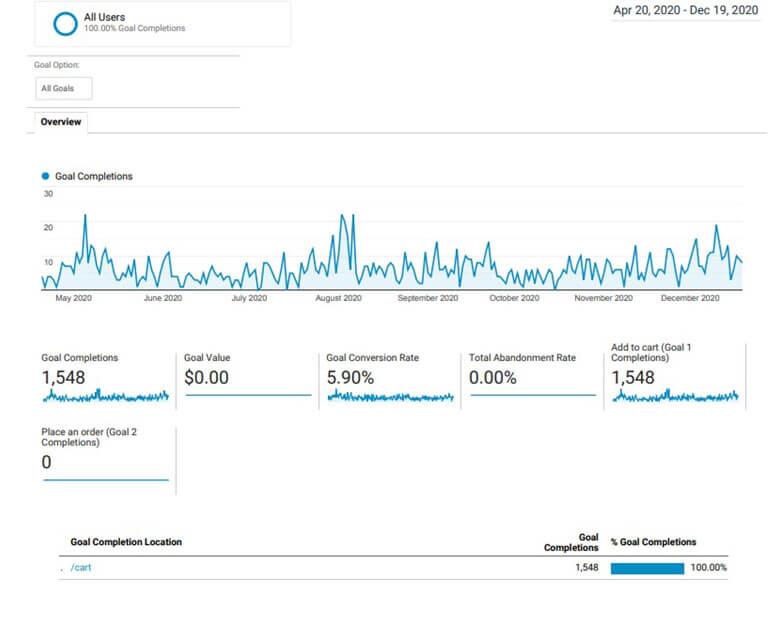
Task: Open the Goal Conversion Rate sparkline
Action: click(x=390, y=396)
